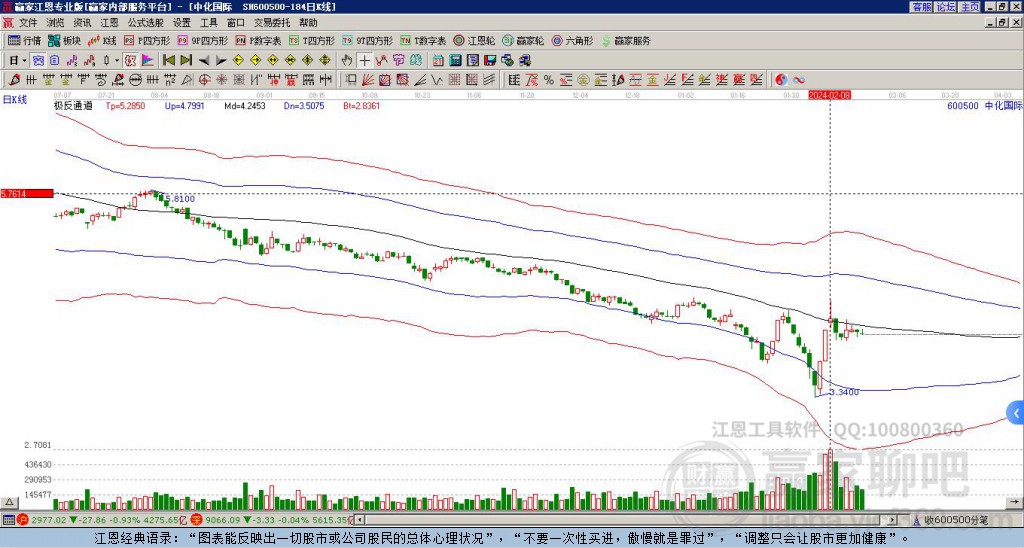Open the 日 period dropdown
Screen dimensions: 1024x548
pos(18,61)
